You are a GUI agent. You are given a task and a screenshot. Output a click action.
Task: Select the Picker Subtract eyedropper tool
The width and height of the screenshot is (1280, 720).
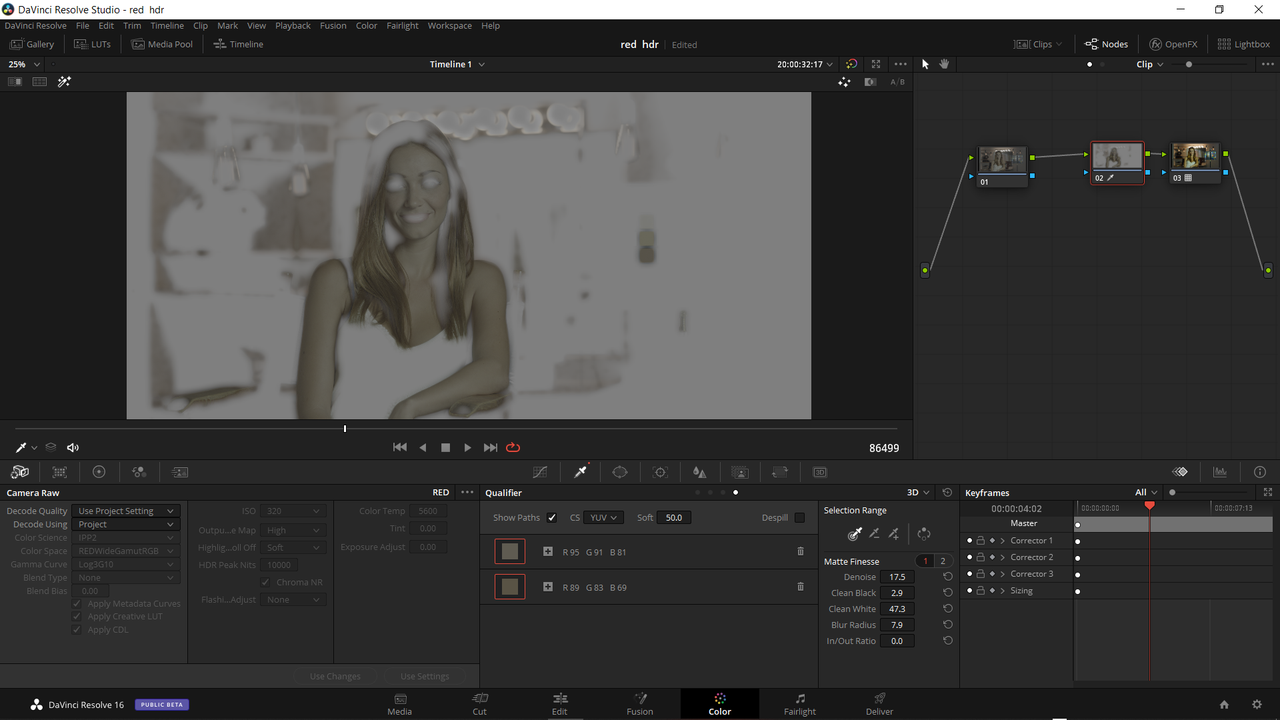[874, 534]
